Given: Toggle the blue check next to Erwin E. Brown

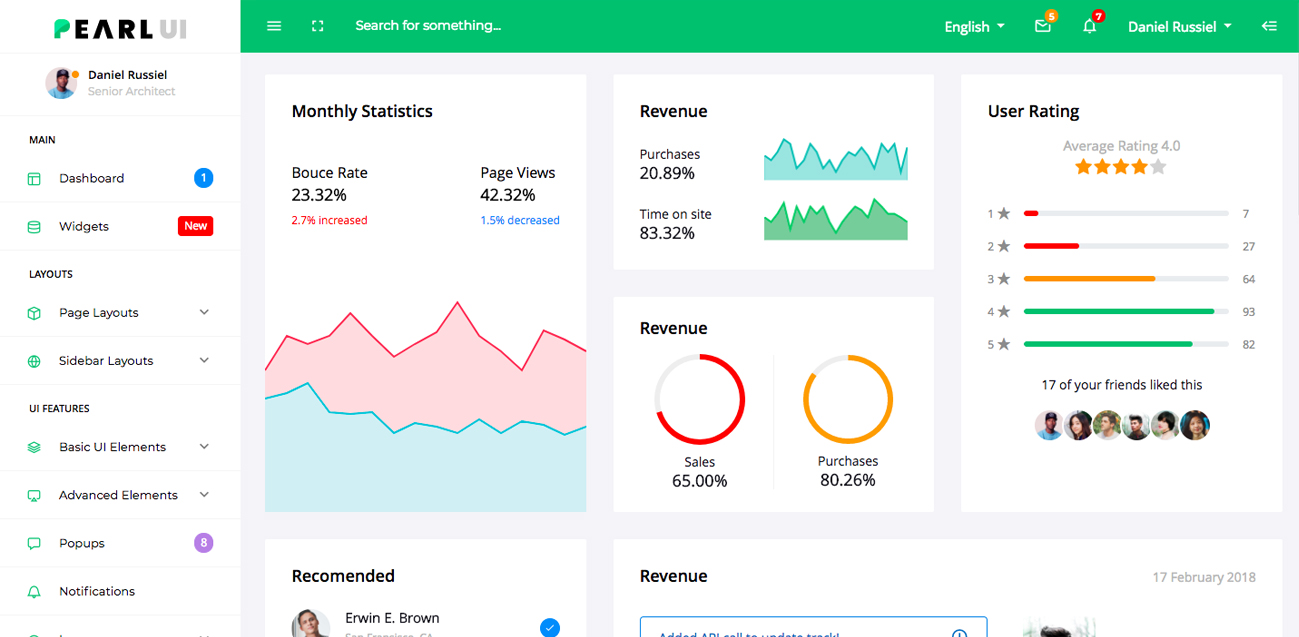Looking at the screenshot, I should click(550, 627).
